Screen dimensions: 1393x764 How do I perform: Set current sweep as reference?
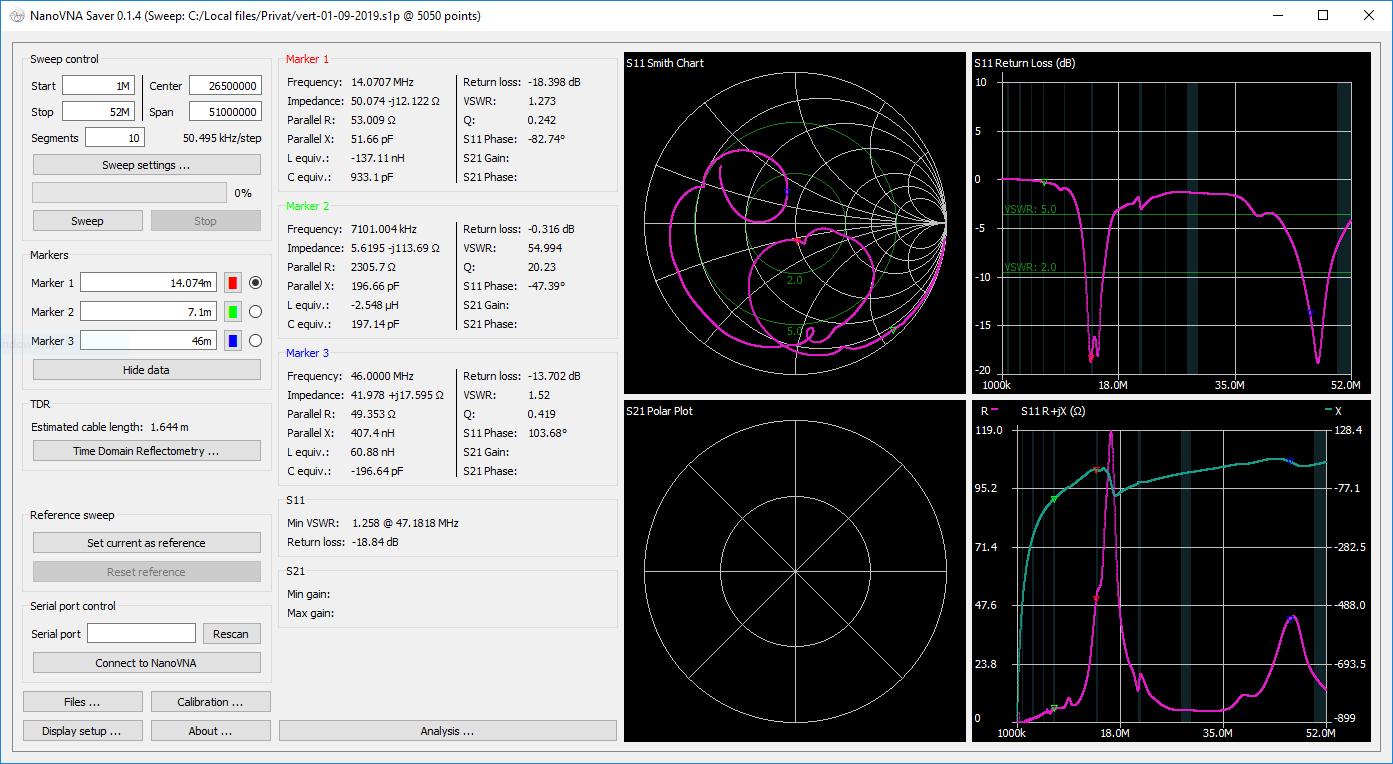click(146, 543)
